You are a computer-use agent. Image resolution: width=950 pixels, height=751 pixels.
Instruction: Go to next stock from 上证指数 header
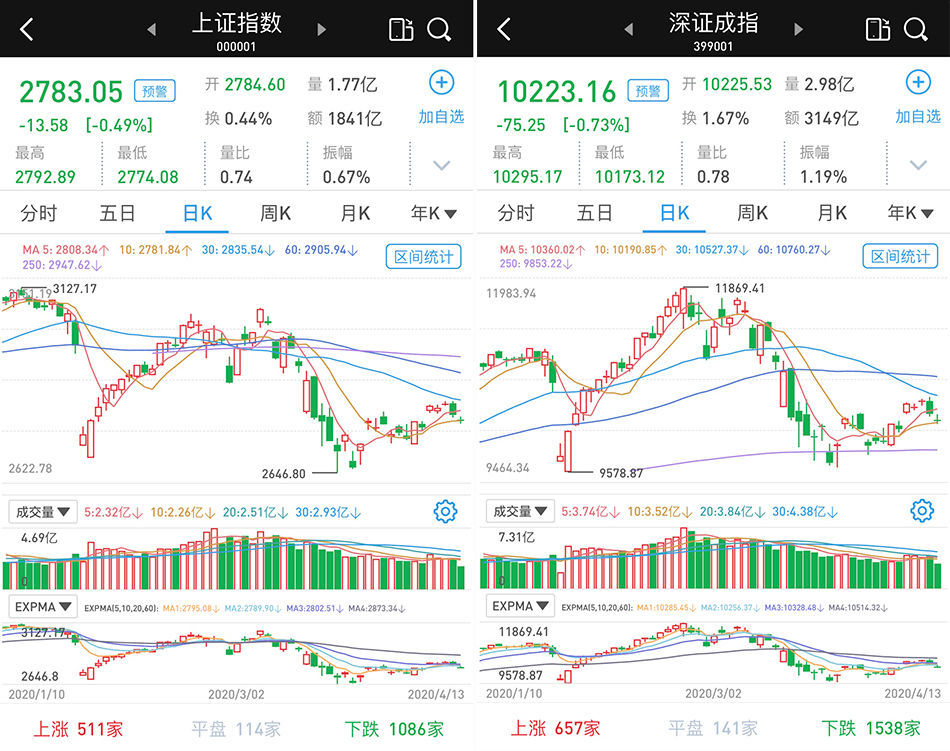322,29
